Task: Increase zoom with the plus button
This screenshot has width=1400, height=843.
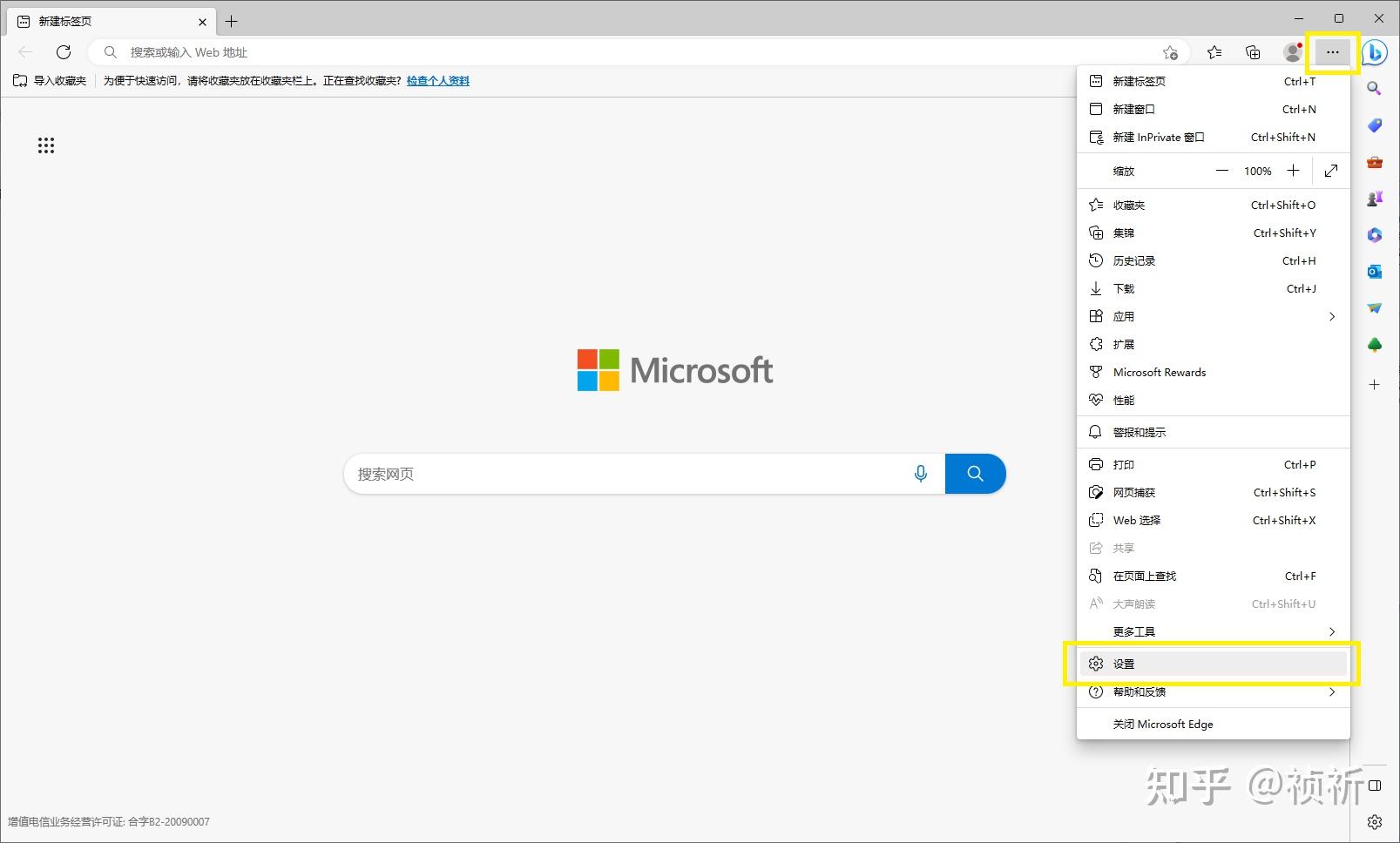Action: (x=1294, y=171)
